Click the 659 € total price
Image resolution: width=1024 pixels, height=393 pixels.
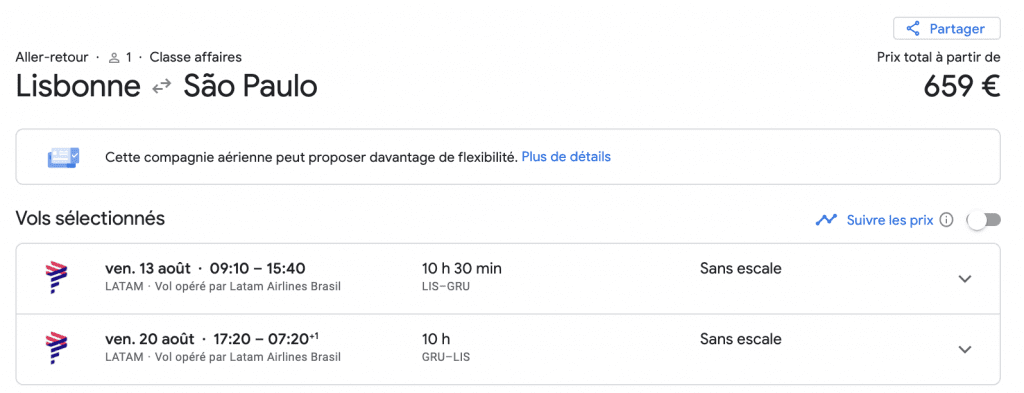(962, 86)
